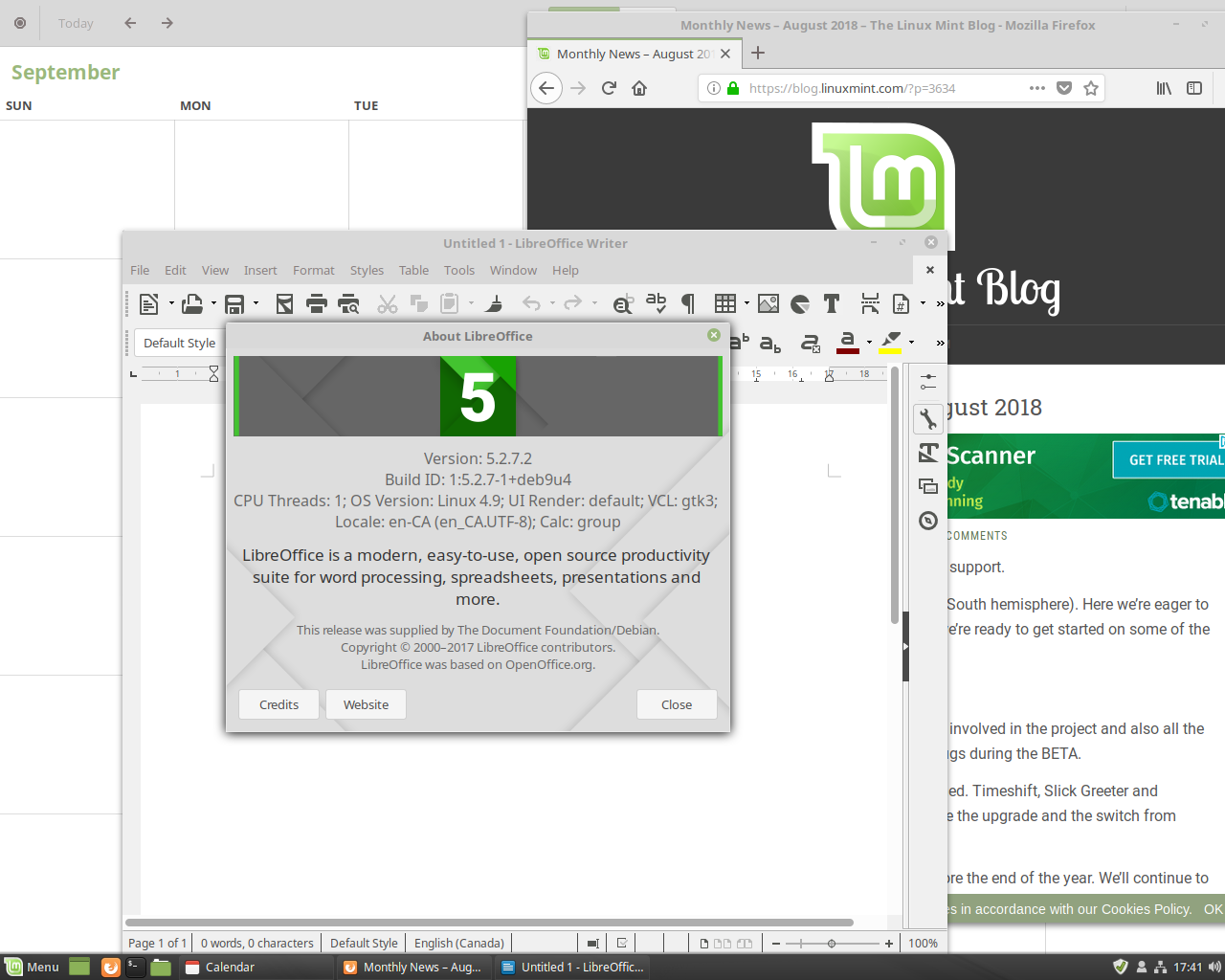
Task: Click the Print icon in Writer toolbar
Action: tap(317, 304)
